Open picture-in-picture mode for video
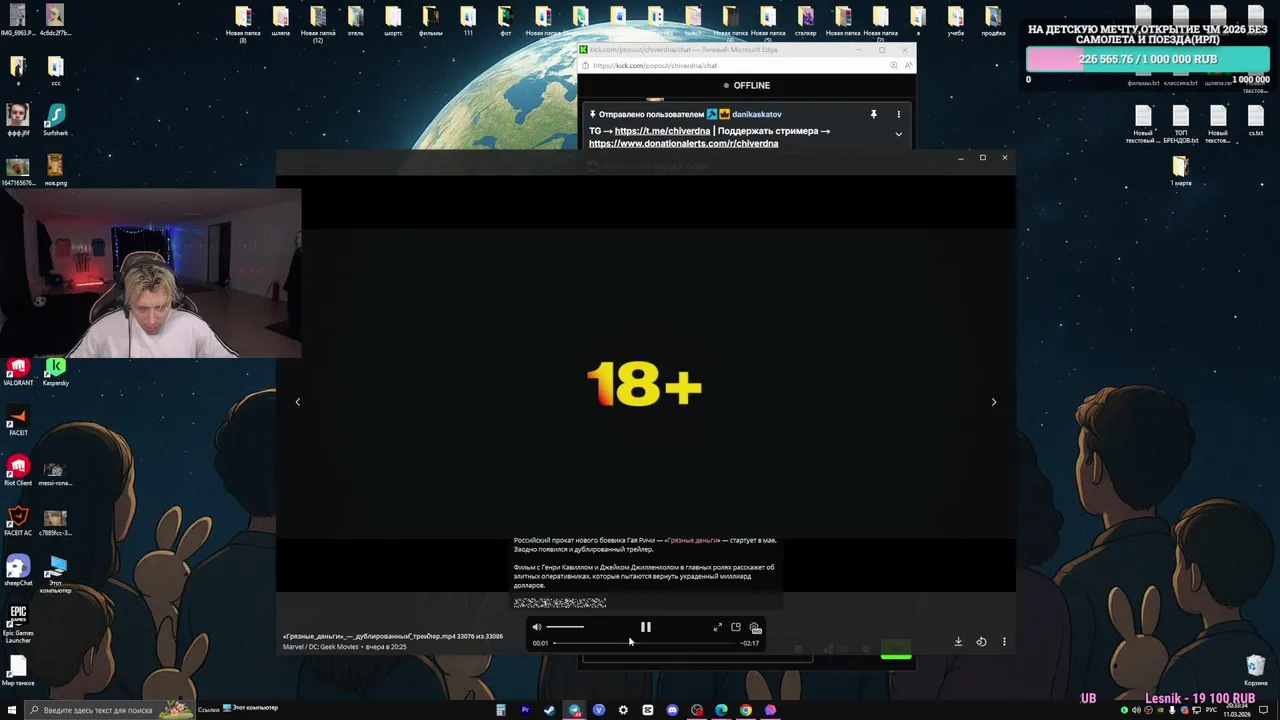1280x720 pixels. pyautogui.click(x=736, y=627)
